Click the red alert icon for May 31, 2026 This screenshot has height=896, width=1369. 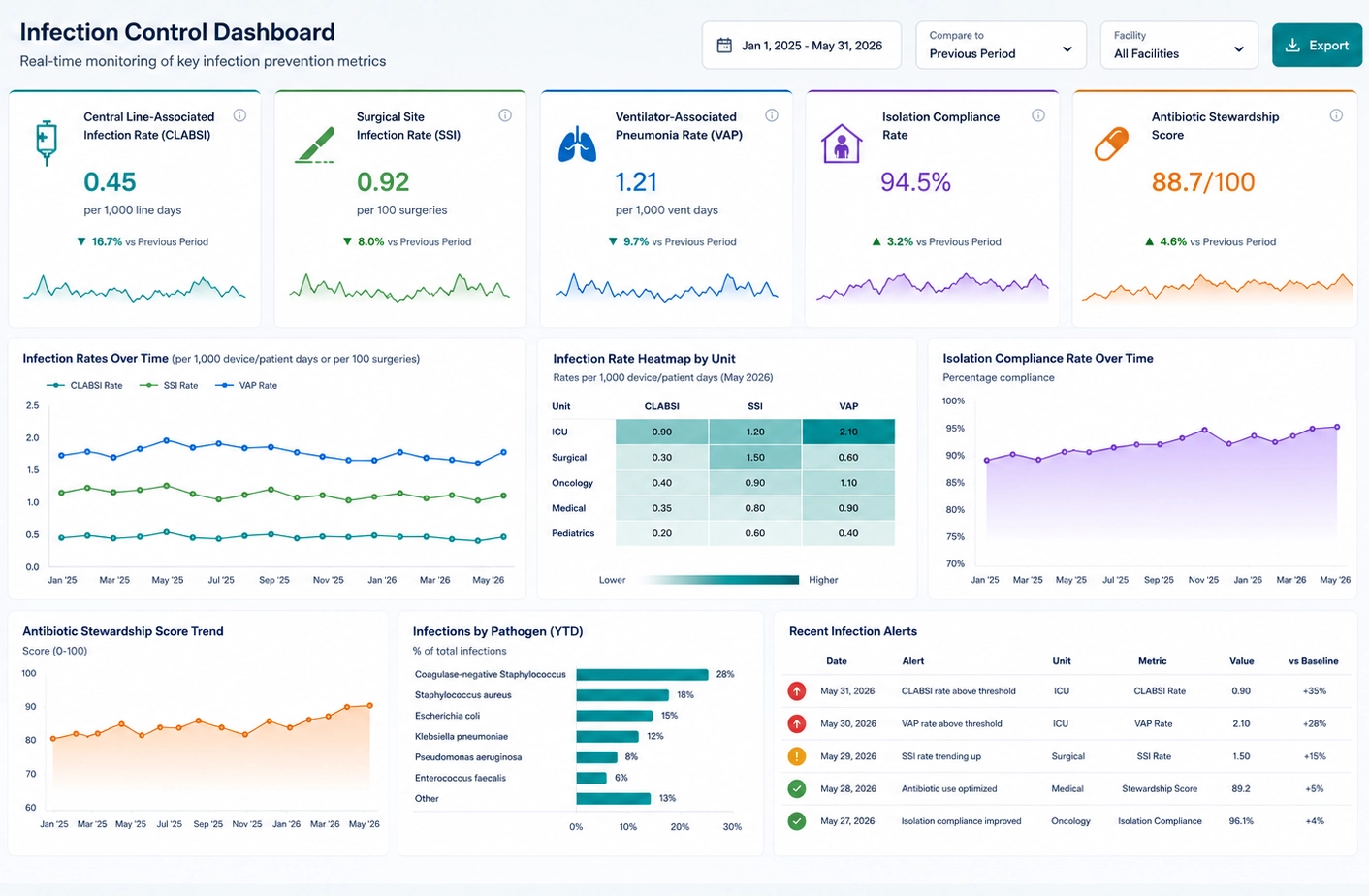tap(797, 691)
